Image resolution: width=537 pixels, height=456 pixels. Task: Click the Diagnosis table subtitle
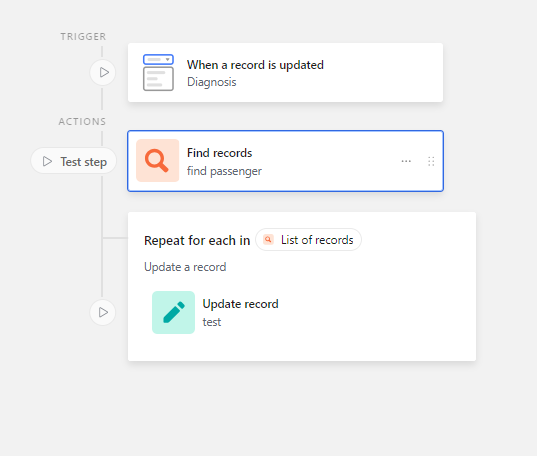[212, 82]
